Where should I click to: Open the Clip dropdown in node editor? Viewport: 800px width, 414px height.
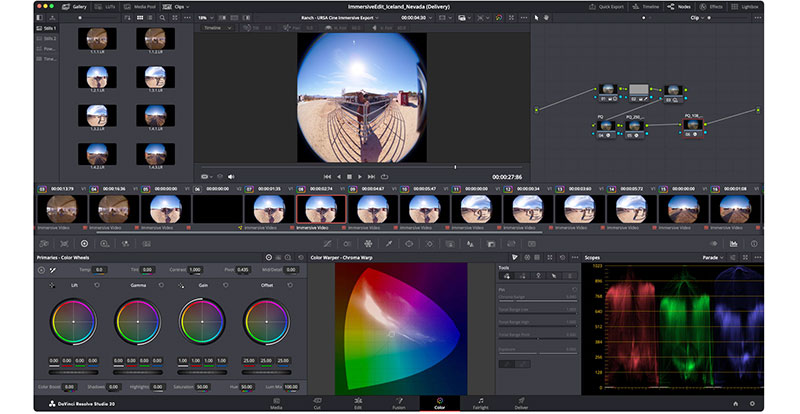tap(697, 18)
